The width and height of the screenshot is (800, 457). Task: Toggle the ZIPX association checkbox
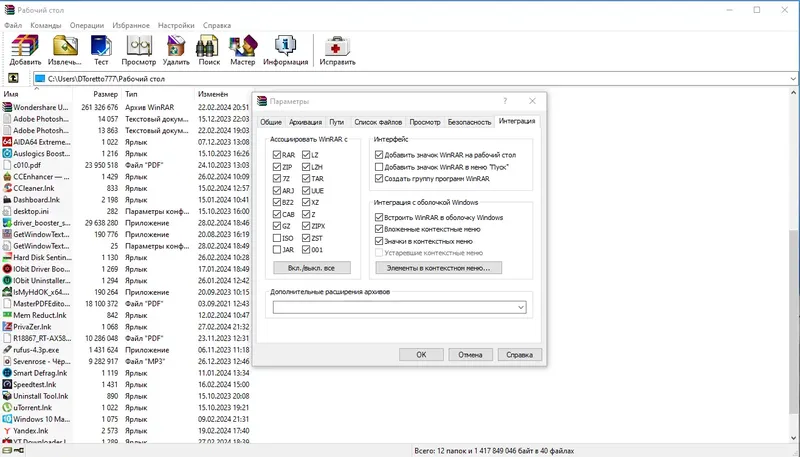tap(306, 226)
